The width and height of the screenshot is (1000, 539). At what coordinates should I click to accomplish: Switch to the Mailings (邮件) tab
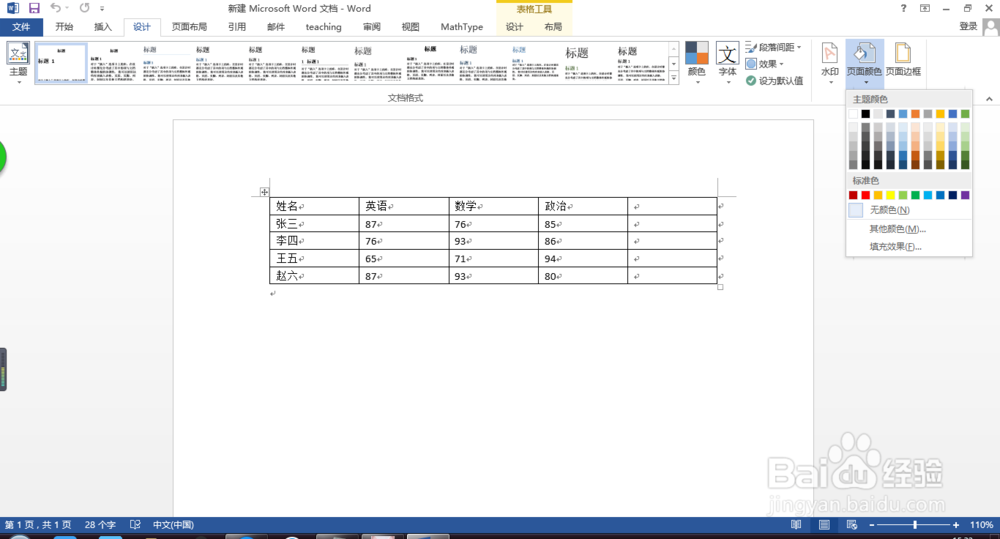click(276, 27)
